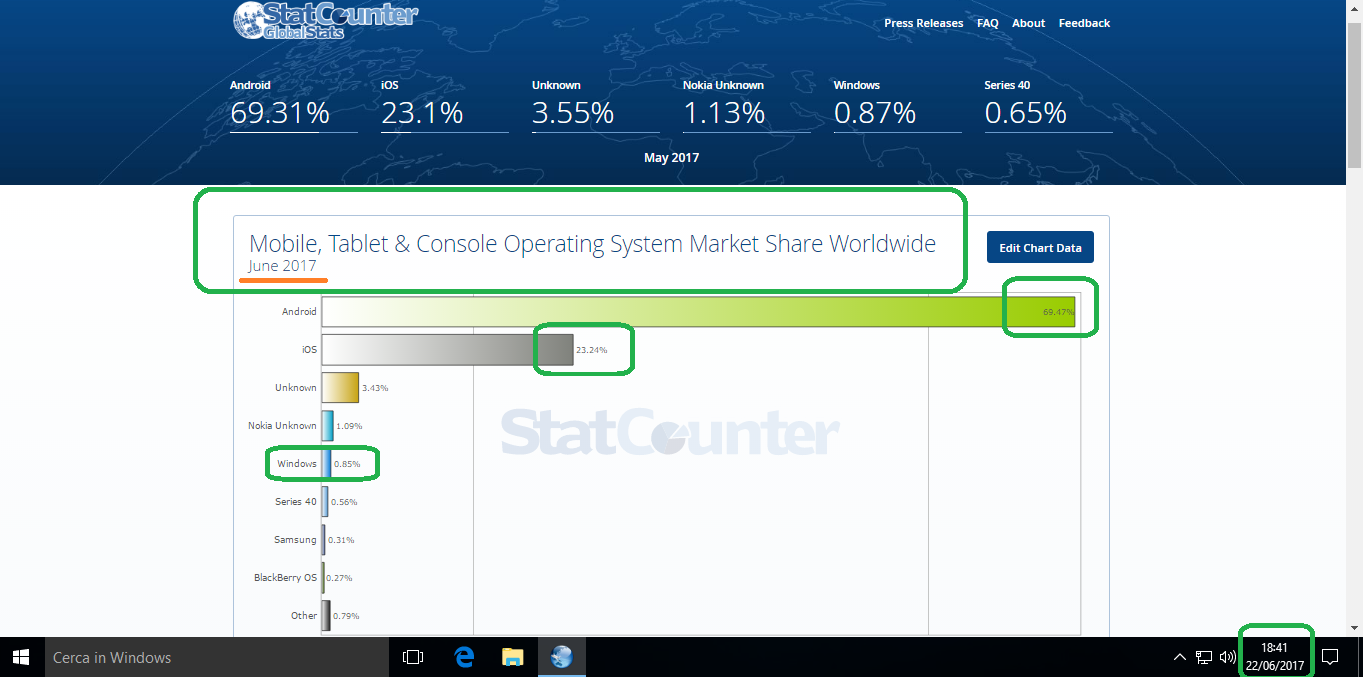Click the scrollbar up arrow
This screenshot has height=677, width=1363.
pyautogui.click(x=1355, y=8)
